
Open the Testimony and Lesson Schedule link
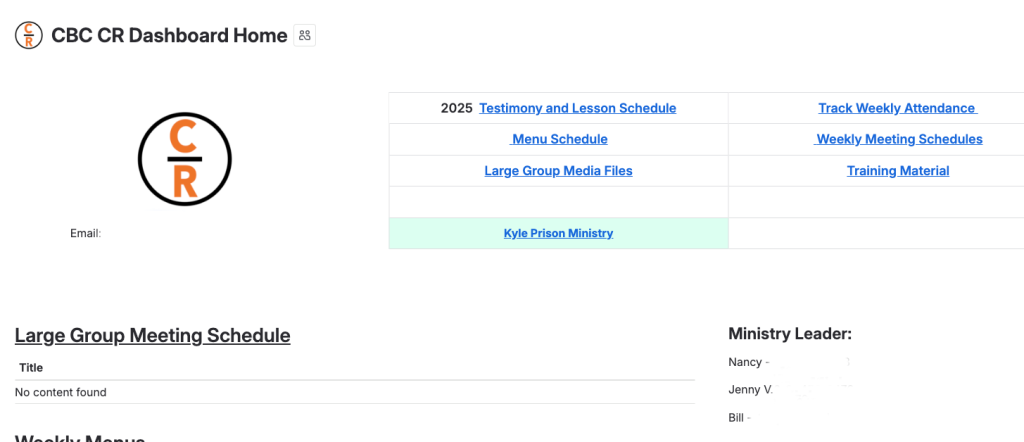(x=577, y=108)
